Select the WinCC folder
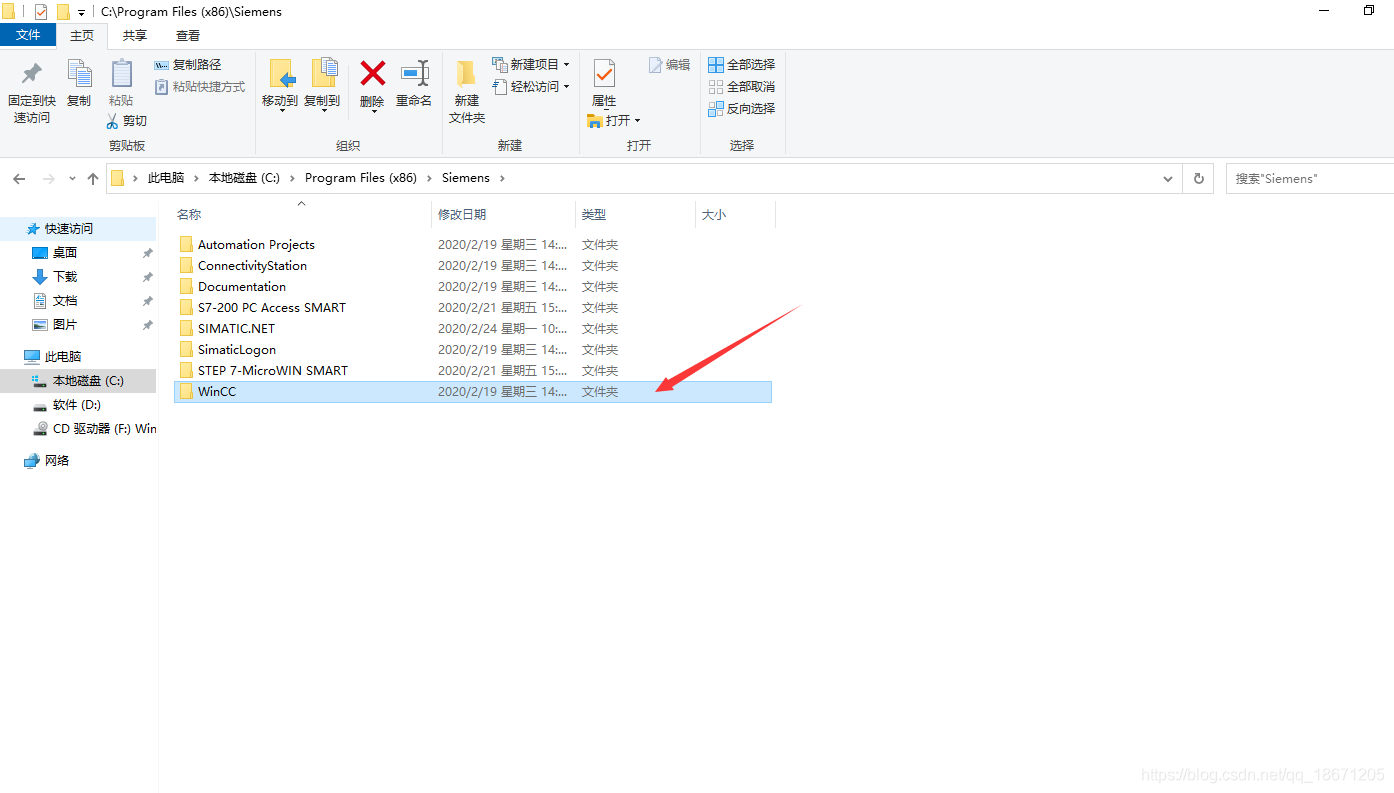 (473, 392)
